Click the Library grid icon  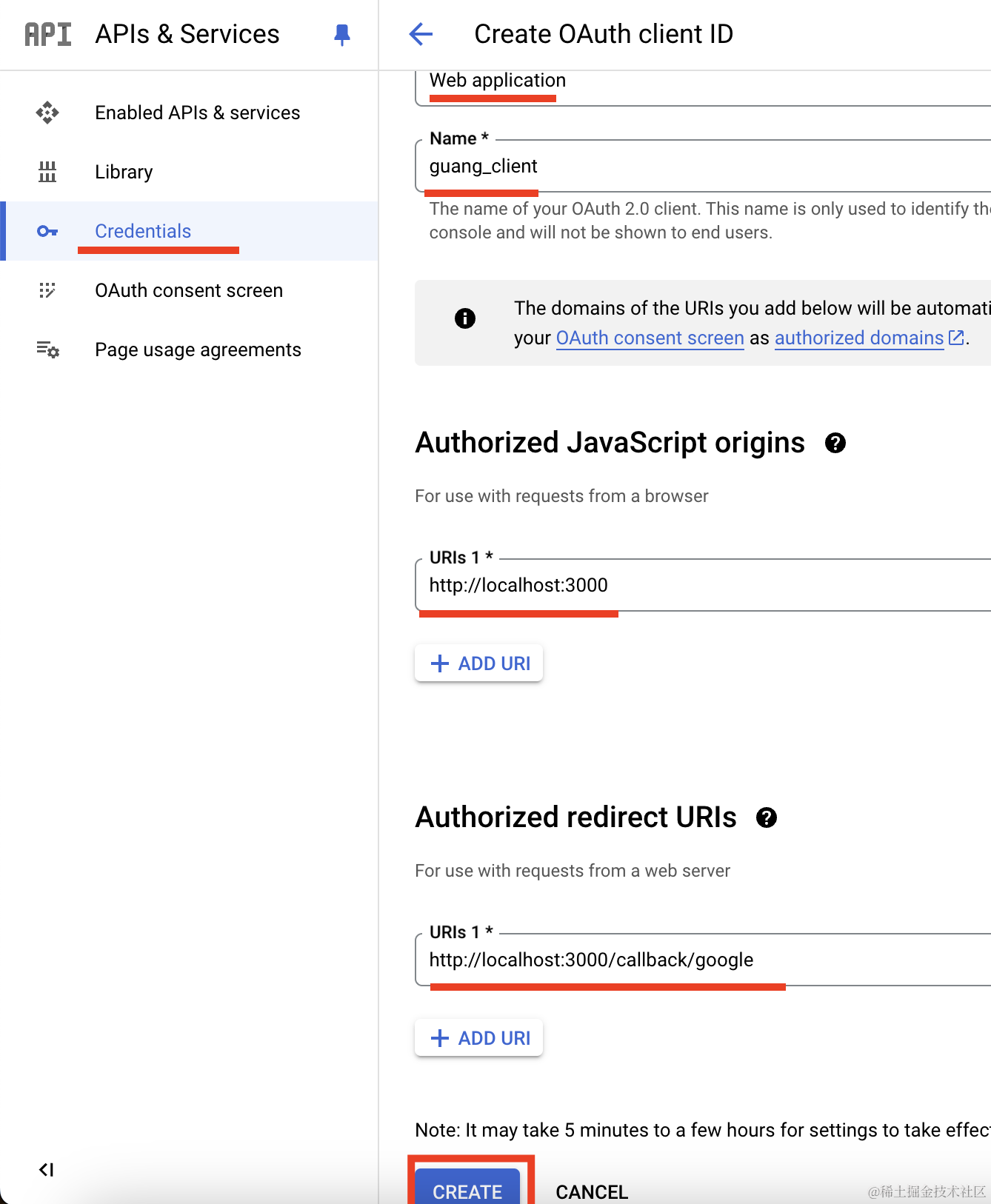pyautogui.click(x=47, y=172)
